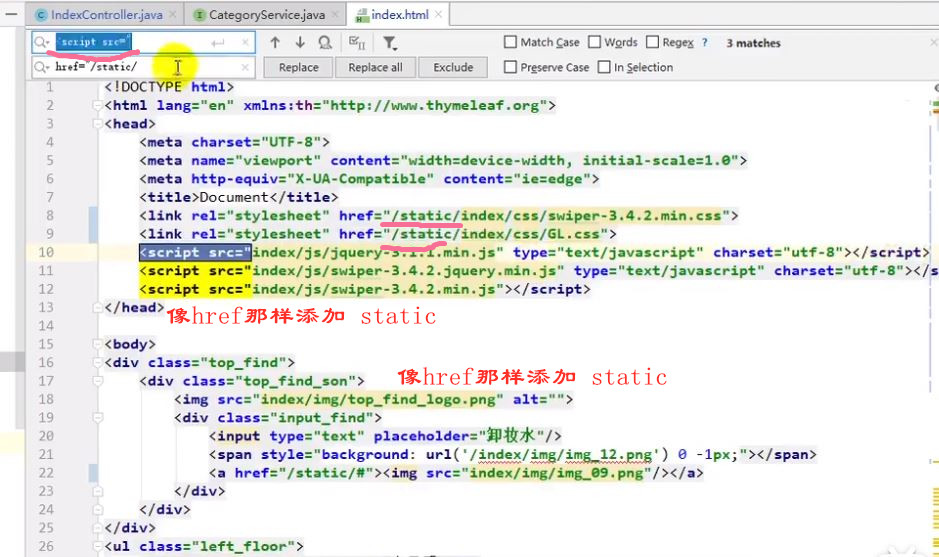This screenshot has height=557, width=939.
Task: Toggle the Match Case checkbox
Action: (510, 42)
